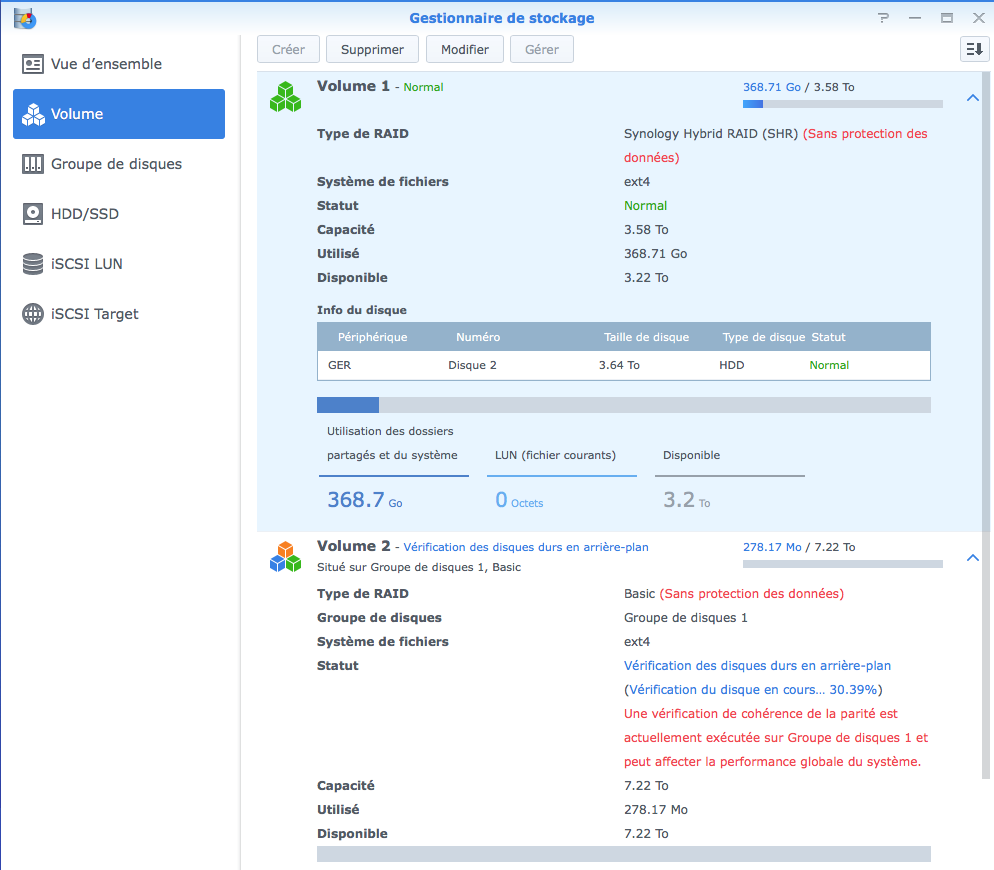Click the iSCSI Target globe icon
Screen dimensions: 994x870
tap(33, 314)
